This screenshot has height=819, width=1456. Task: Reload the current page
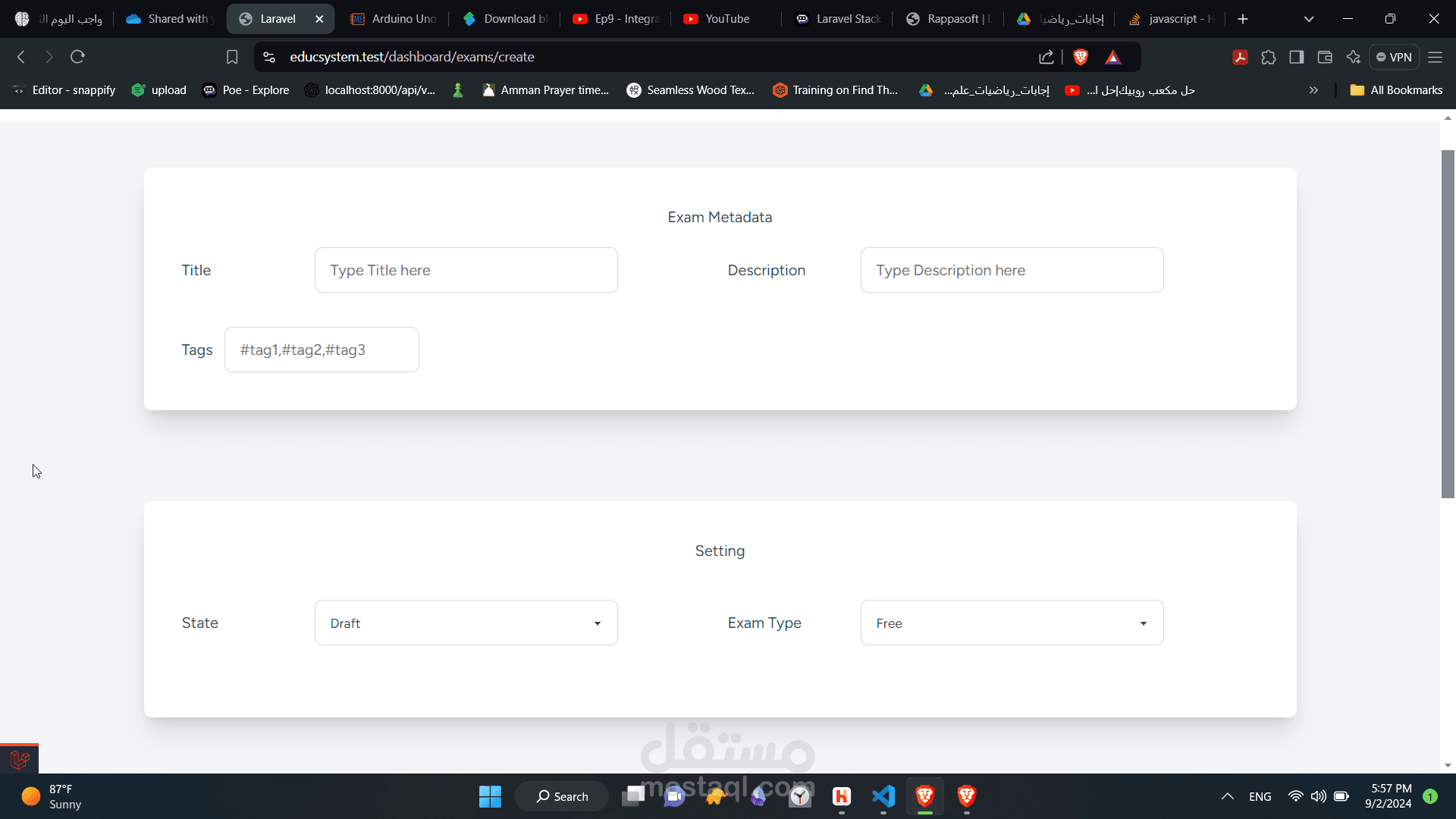(77, 57)
